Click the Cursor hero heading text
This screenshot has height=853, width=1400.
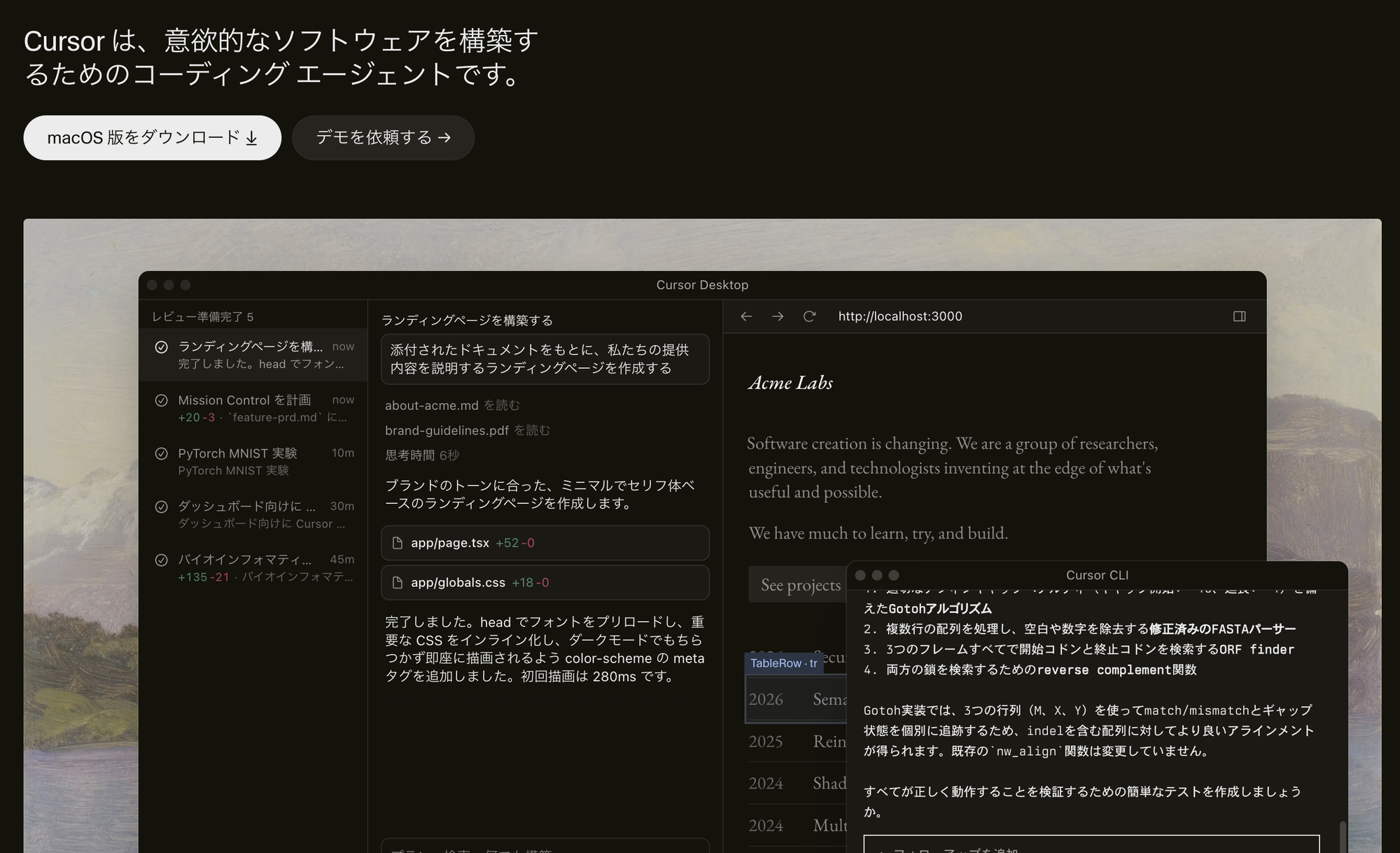[x=281, y=57]
